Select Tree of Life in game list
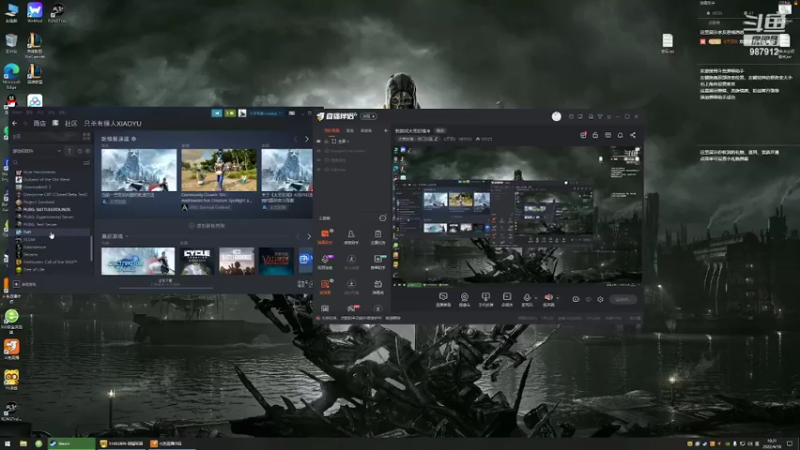The image size is (800, 450). coord(34,269)
